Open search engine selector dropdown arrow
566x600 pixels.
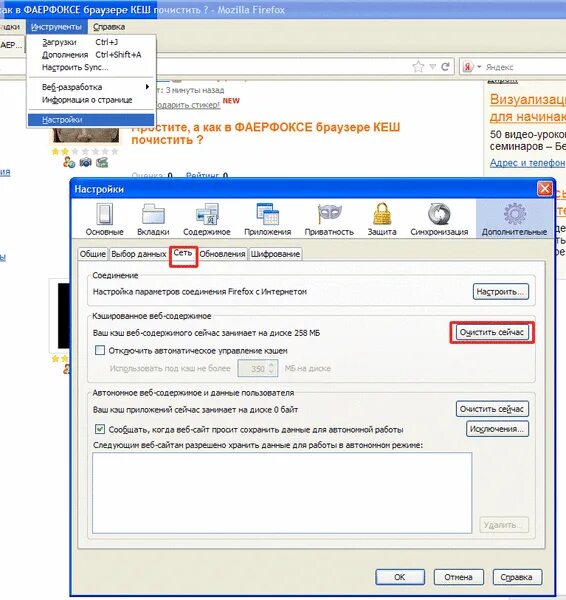[x=479, y=67]
